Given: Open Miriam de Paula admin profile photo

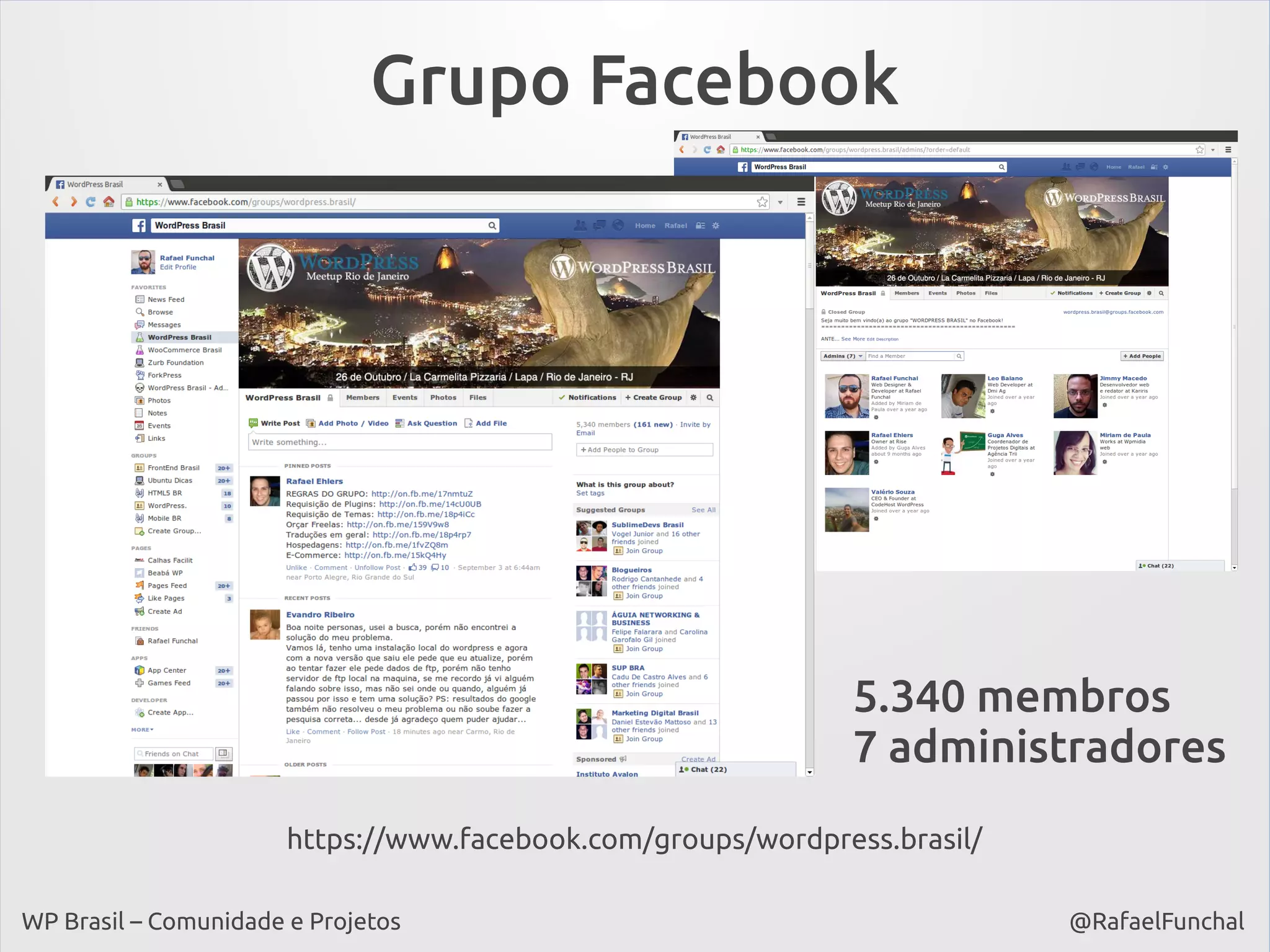Looking at the screenshot, I should pos(1075,453).
